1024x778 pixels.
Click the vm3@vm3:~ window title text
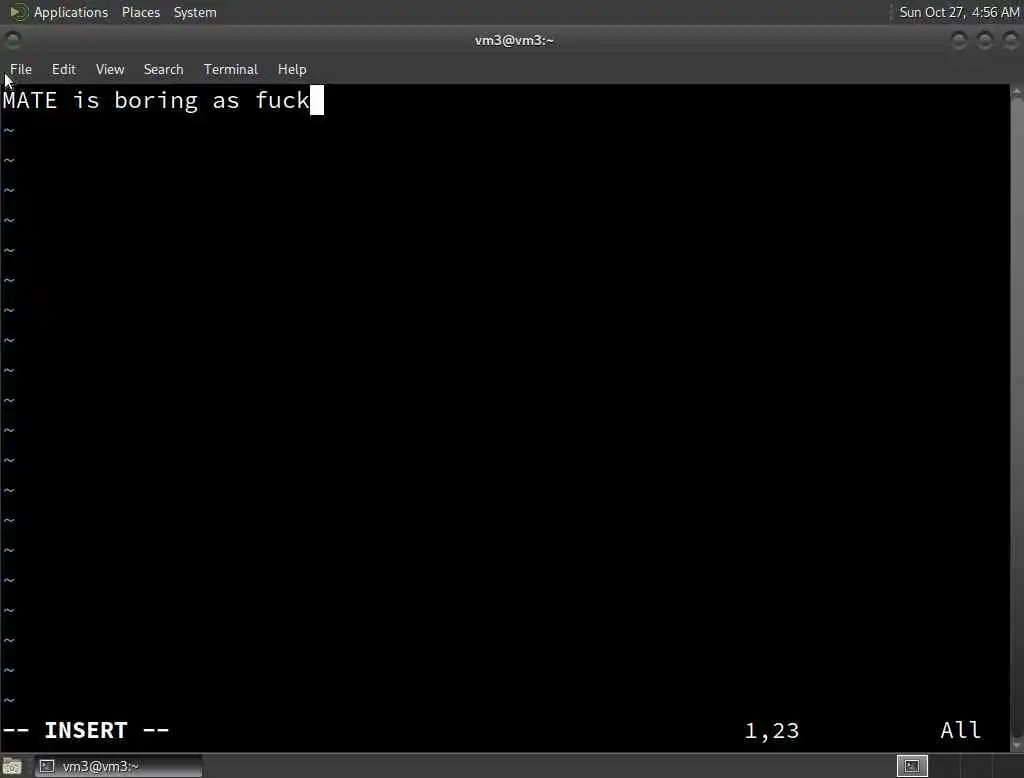pos(514,41)
